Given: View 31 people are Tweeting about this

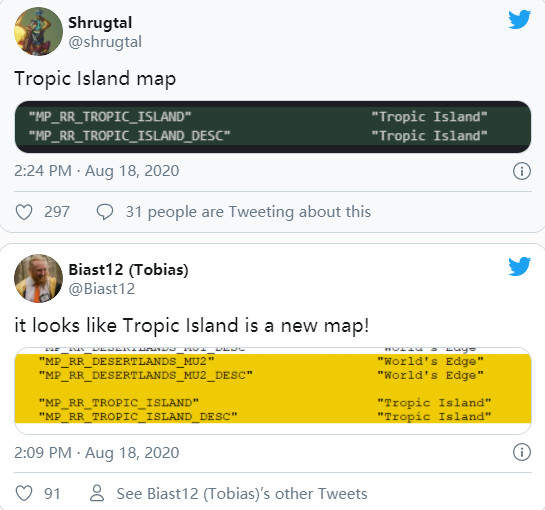Looking at the screenshot, I should click(x=248, y=212).
